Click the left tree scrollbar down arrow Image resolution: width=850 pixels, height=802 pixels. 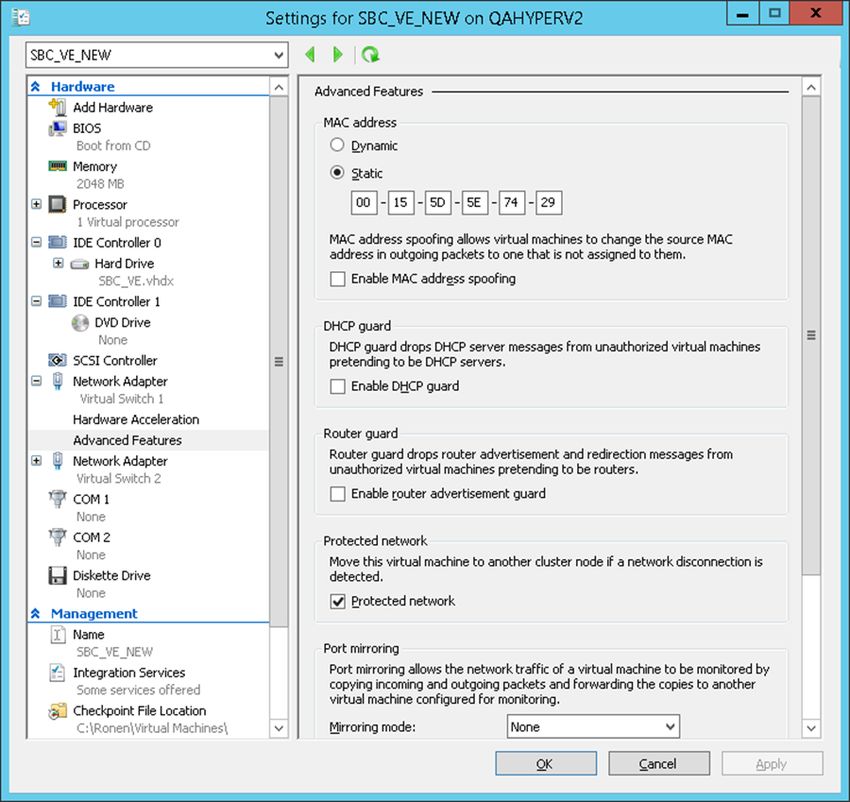279,728
